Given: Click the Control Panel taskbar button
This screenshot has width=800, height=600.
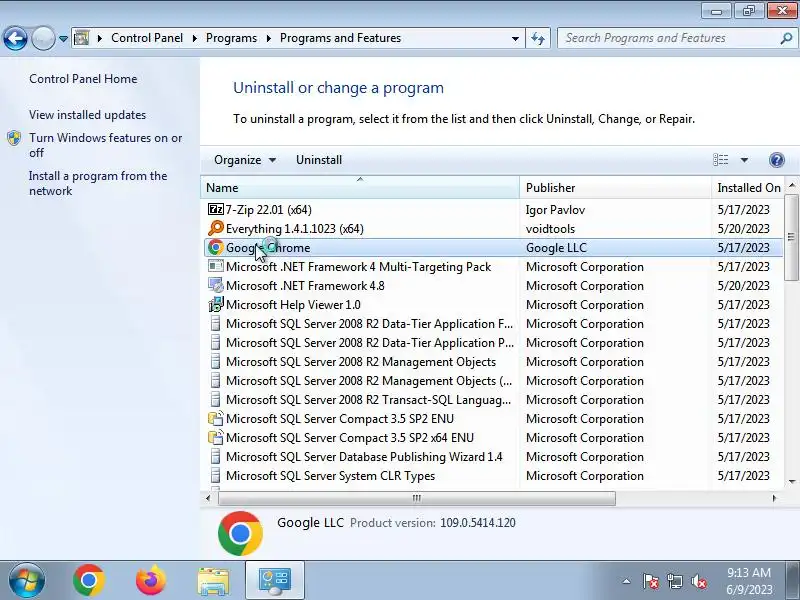Looking at the screenshot, I should pos(275,581).
